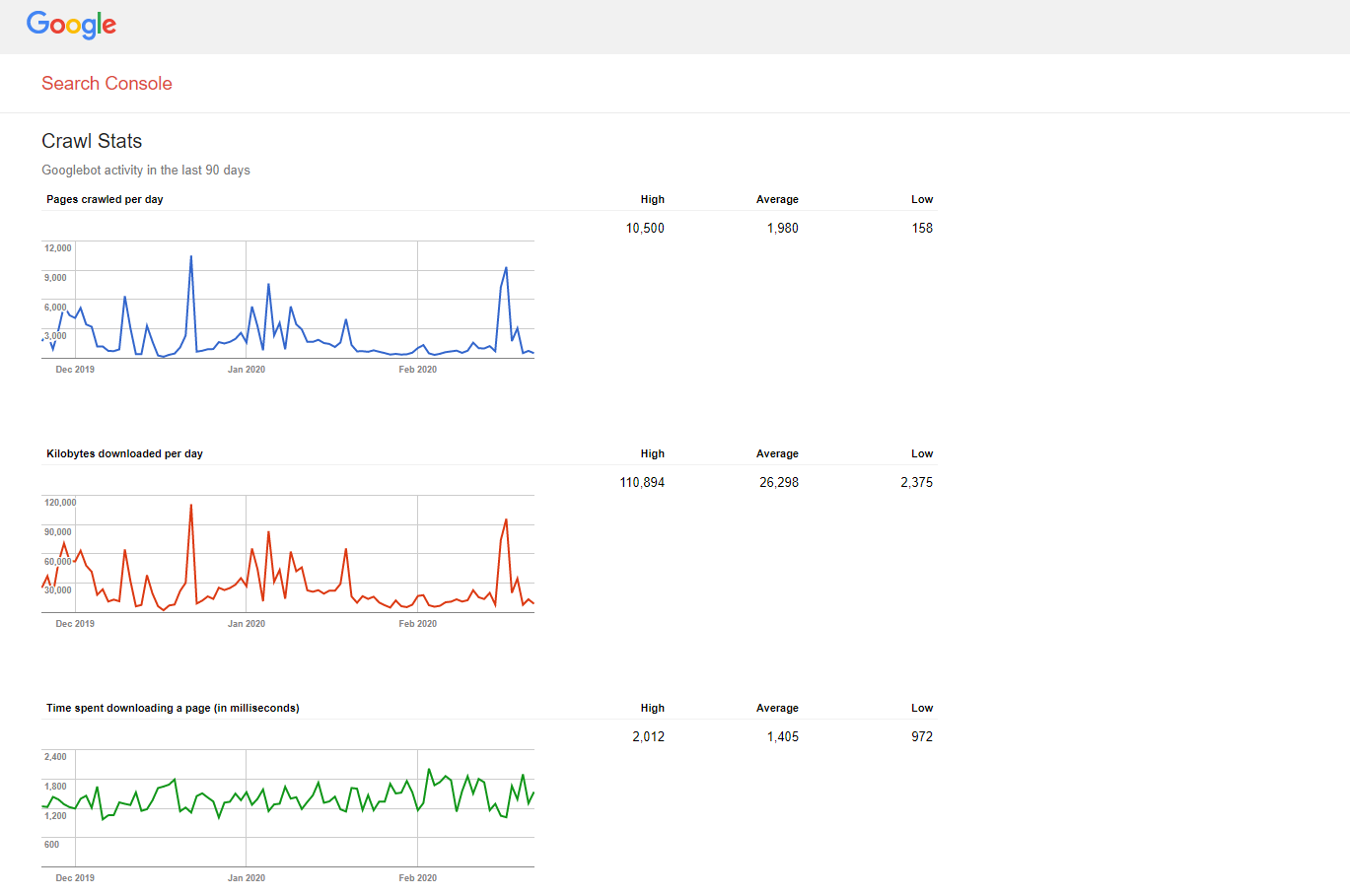Click the Kilobytes downloaded per day title

124,453
